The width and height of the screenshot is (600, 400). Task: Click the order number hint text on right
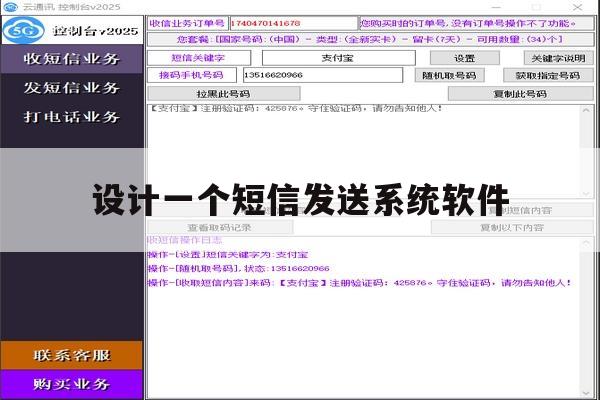click(468, 23)
